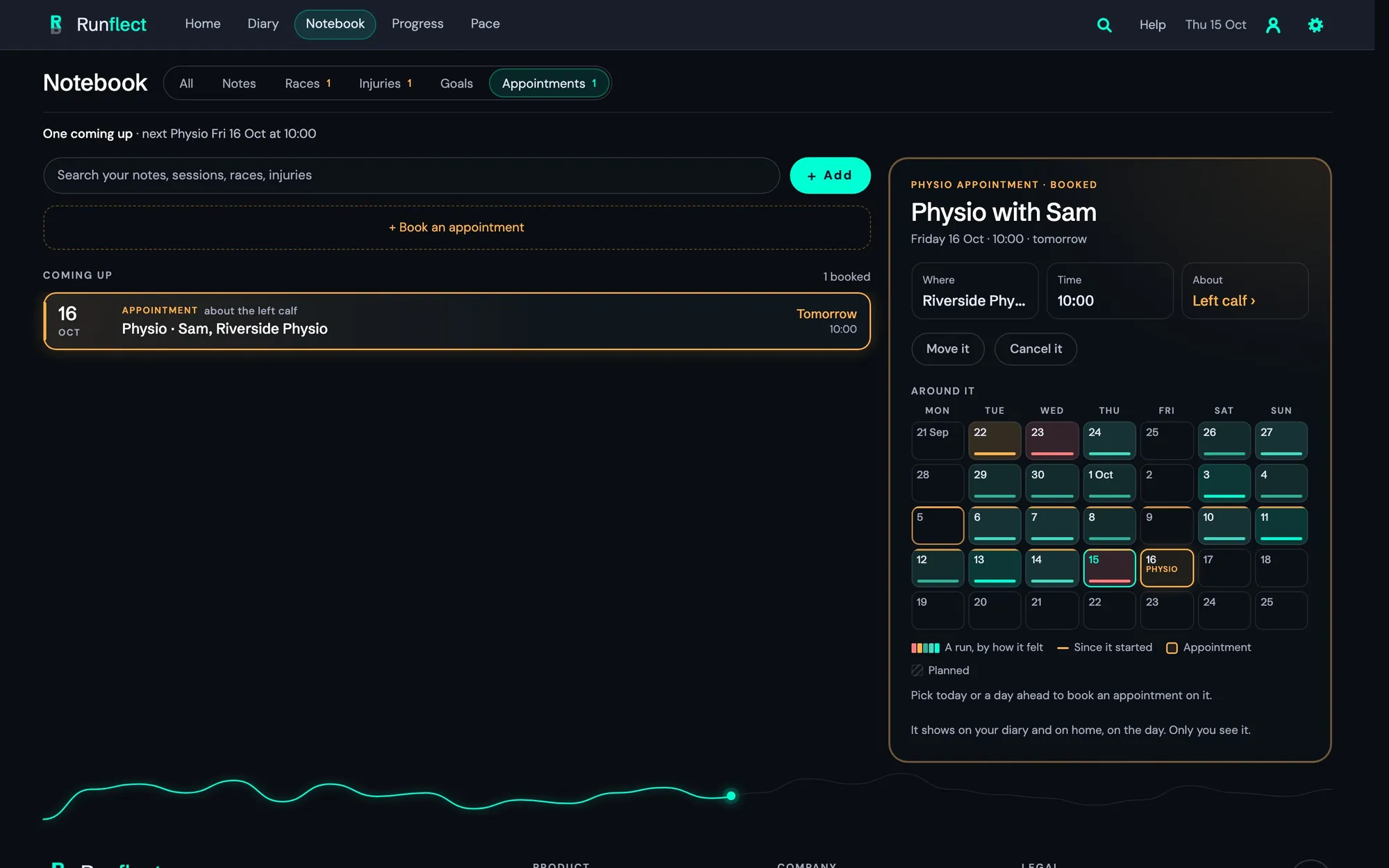
Task: Switch to the Notes filter tab
Action: [239, 83]
